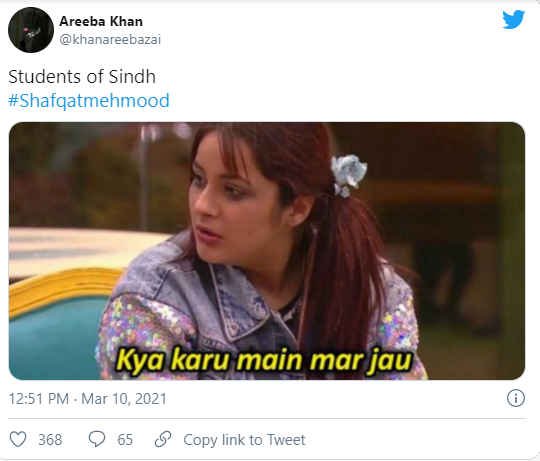Click the teal chair in the photo

point(55,331)
